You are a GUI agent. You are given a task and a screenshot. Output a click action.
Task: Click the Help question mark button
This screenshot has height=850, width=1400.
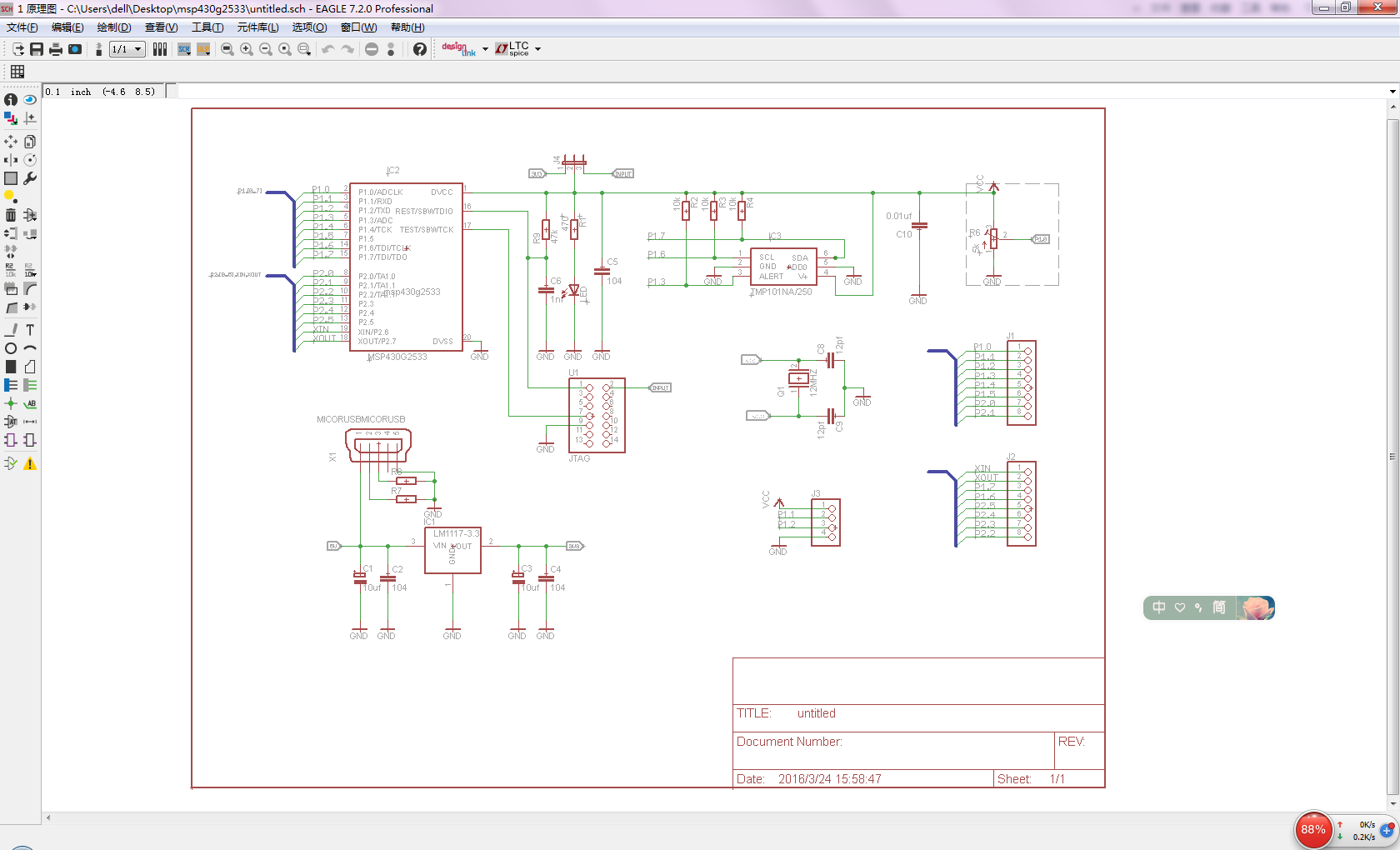[x=420, y=49]
